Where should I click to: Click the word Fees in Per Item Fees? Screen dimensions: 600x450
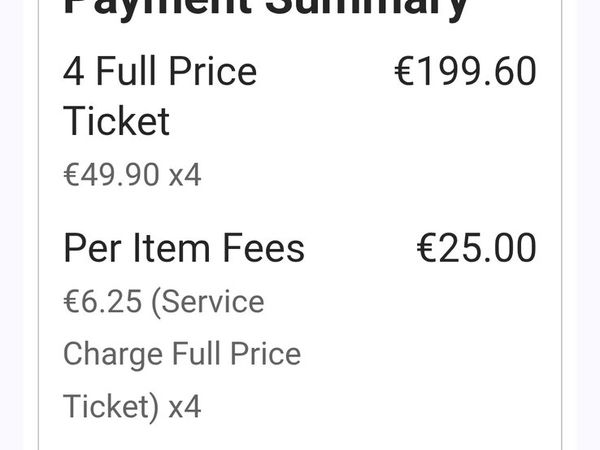pyautogui.click(x=264, y=248)
